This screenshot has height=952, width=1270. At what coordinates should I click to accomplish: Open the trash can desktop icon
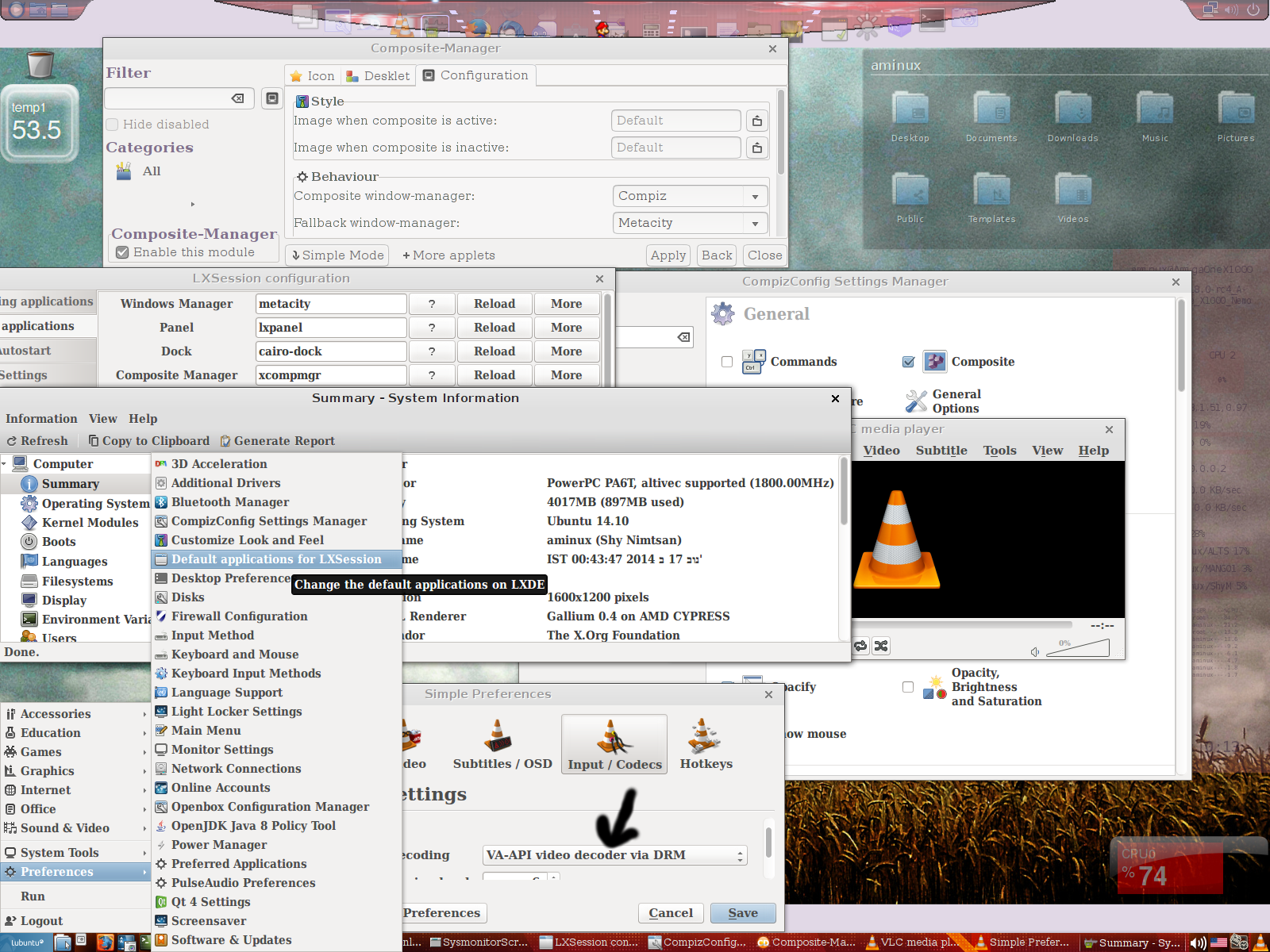40,64
